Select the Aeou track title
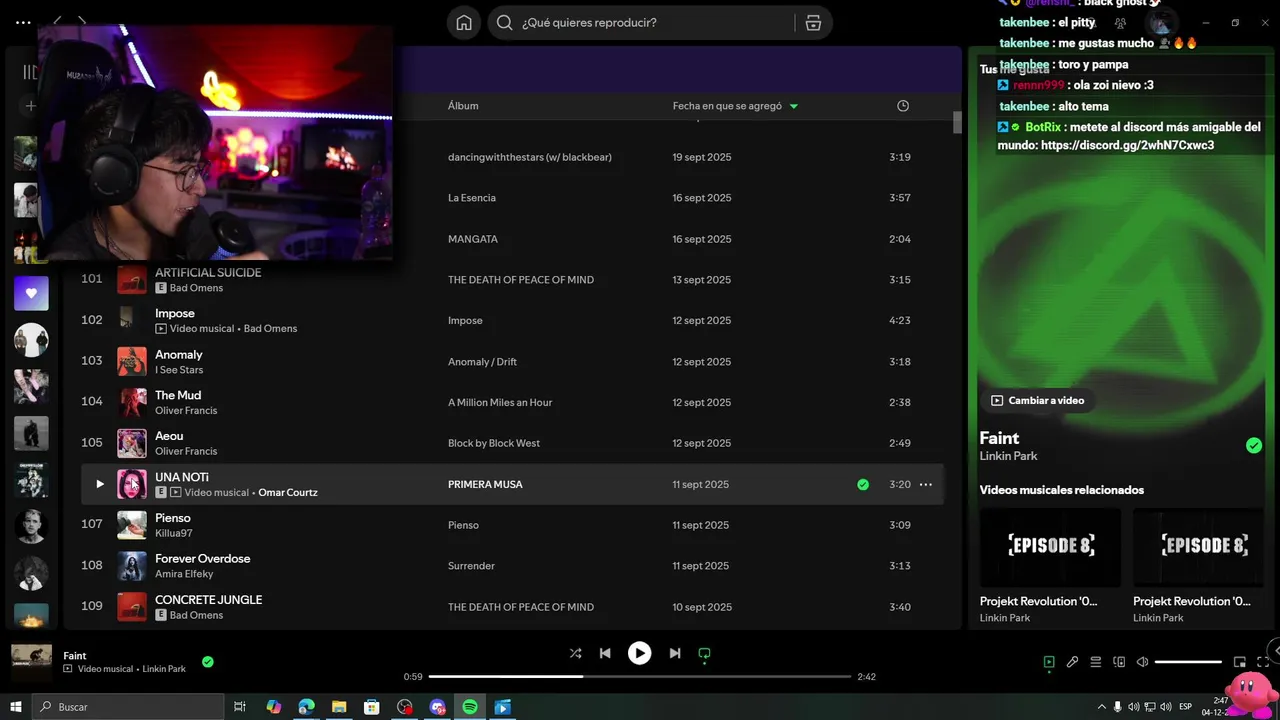The height and width of the screenshot is (720, 1280). click(169, 436)
